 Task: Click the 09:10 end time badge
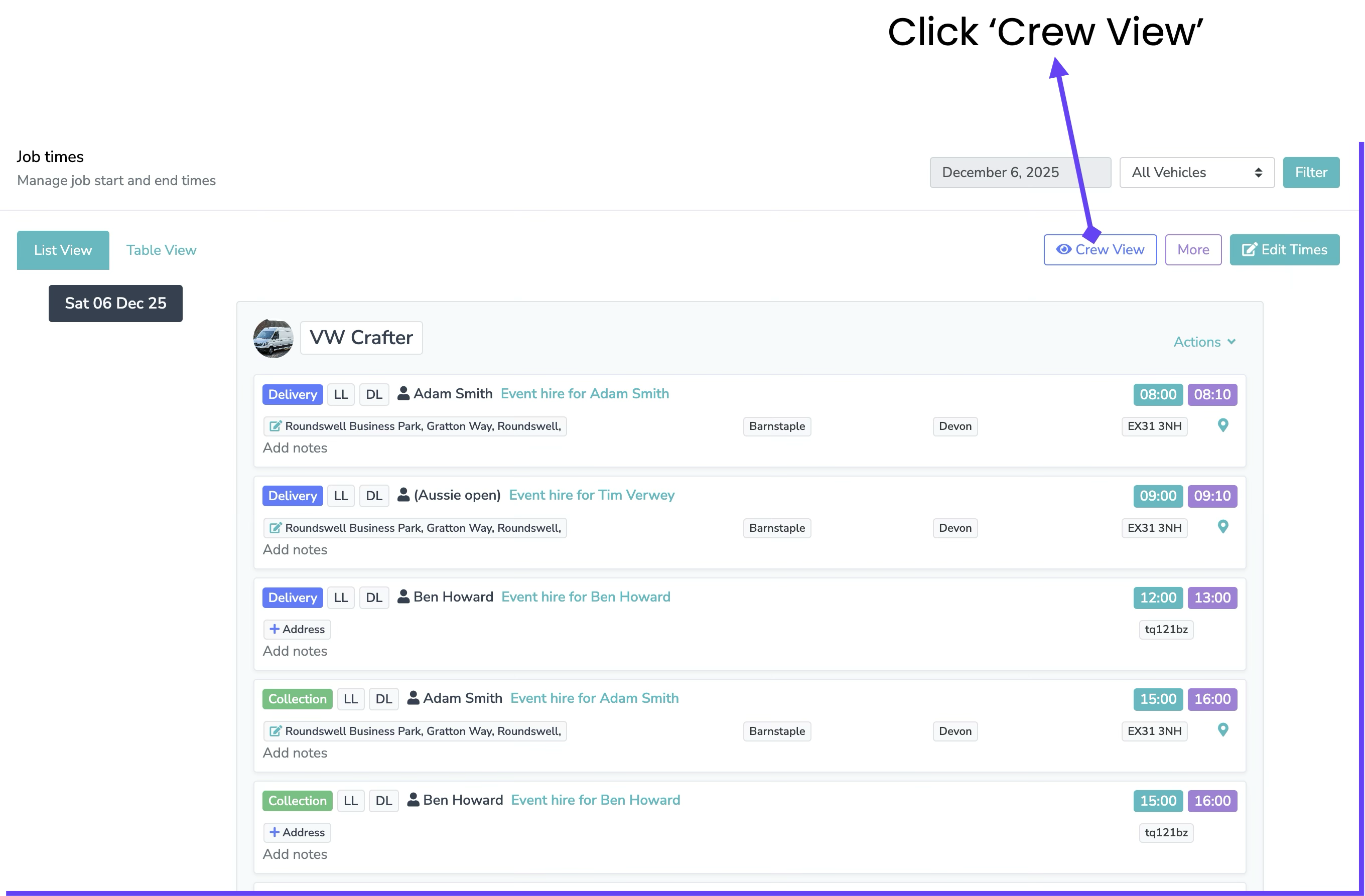1212,496
